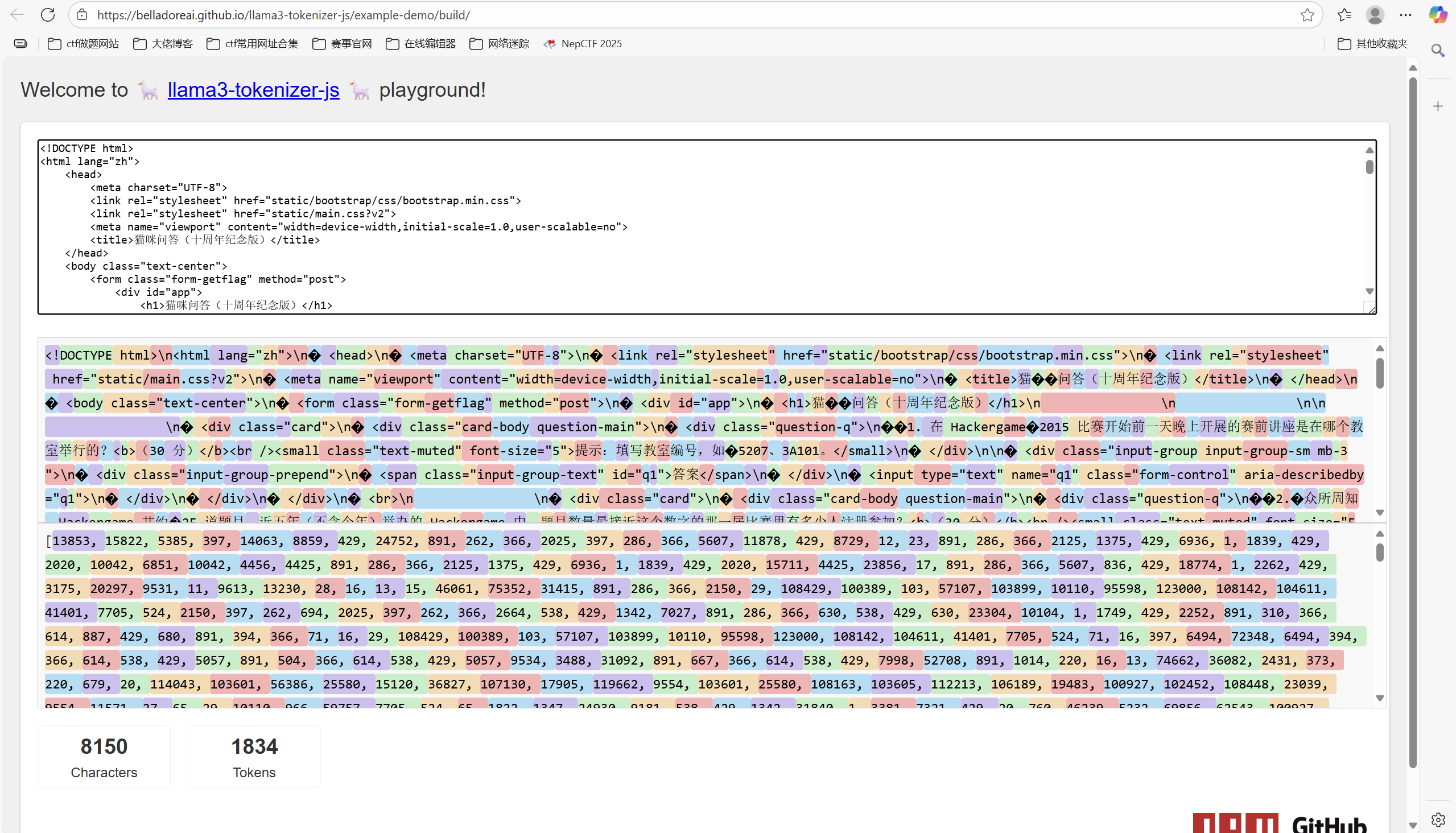View site information lock icon

coord(82,15)
